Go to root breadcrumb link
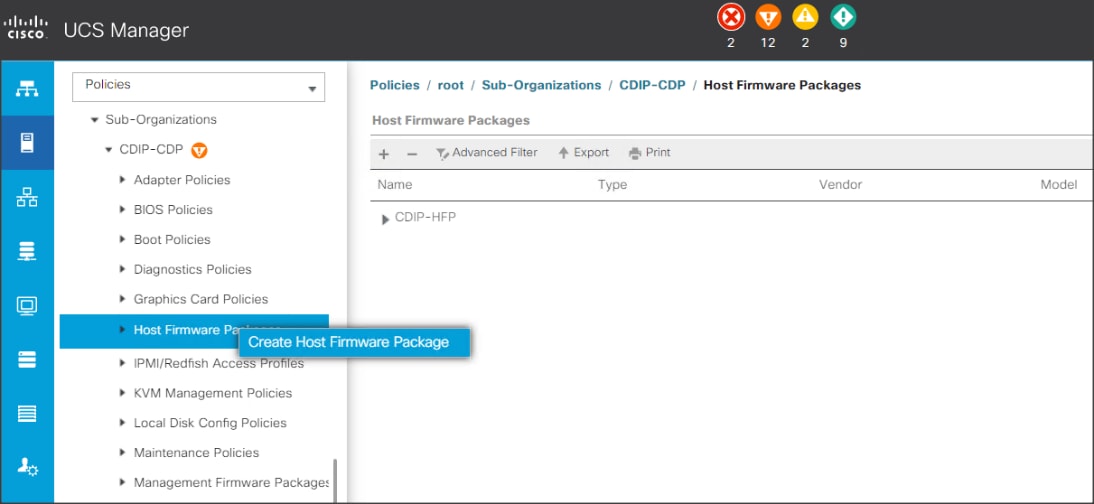Viewport: 1094px width, 504px height. click(451, 85)
